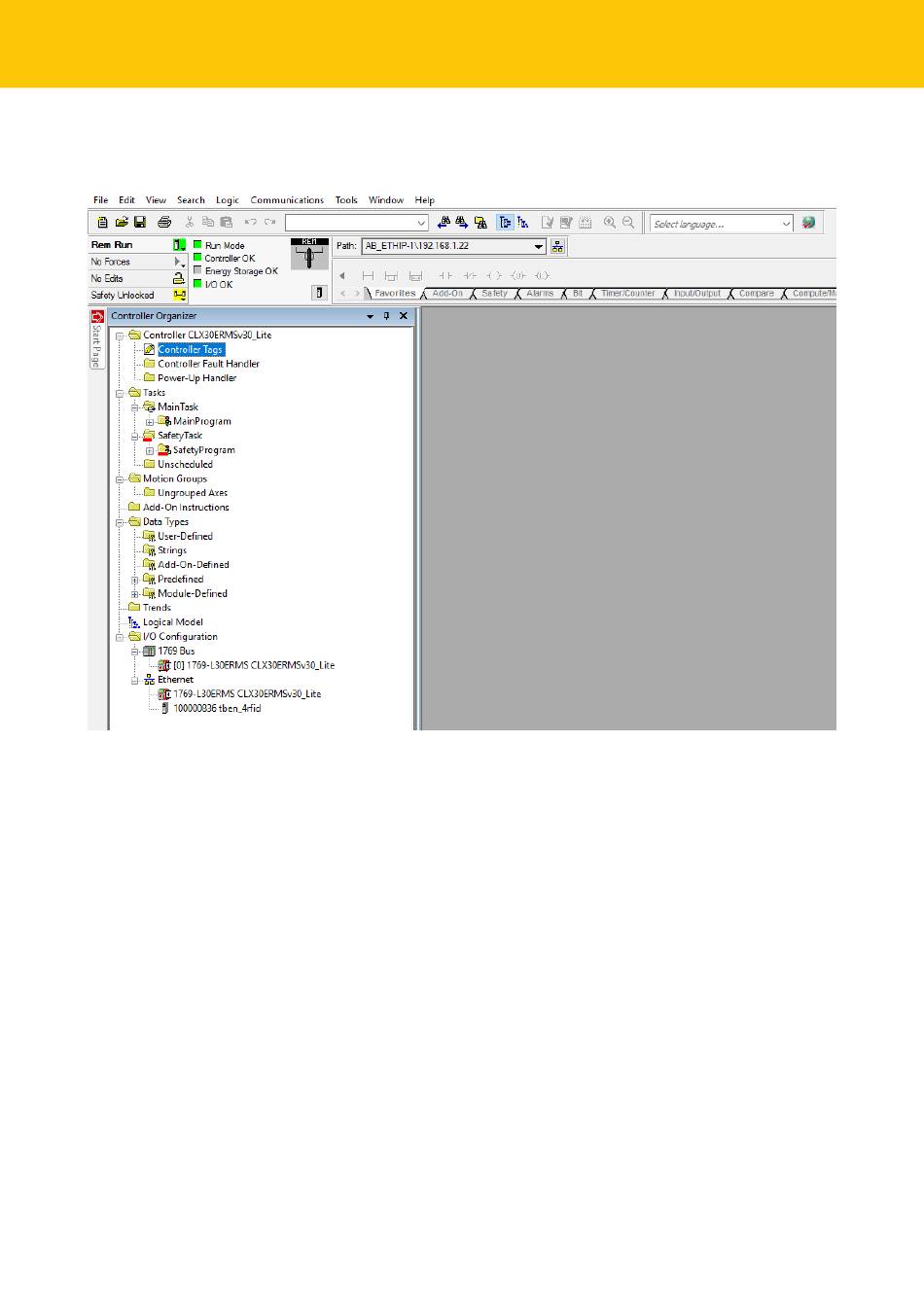Open the No Forces dropdown arrow
Image resolution: width=924 pixels, height=1307 pixels.
tap(180, 262)
